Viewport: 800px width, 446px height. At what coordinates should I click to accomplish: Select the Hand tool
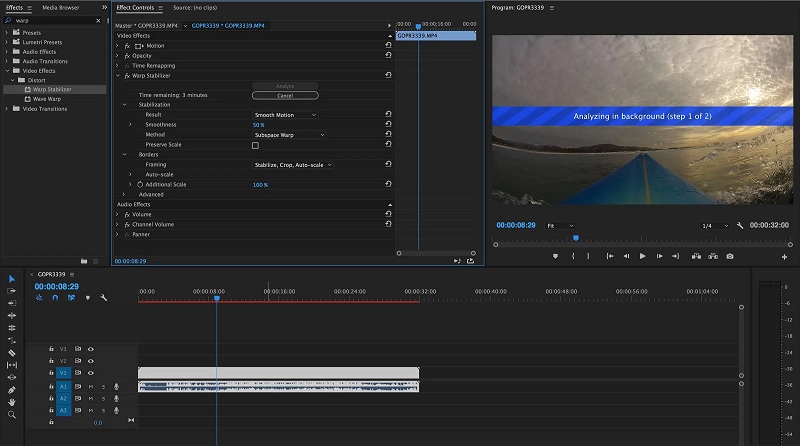[12, 402]
